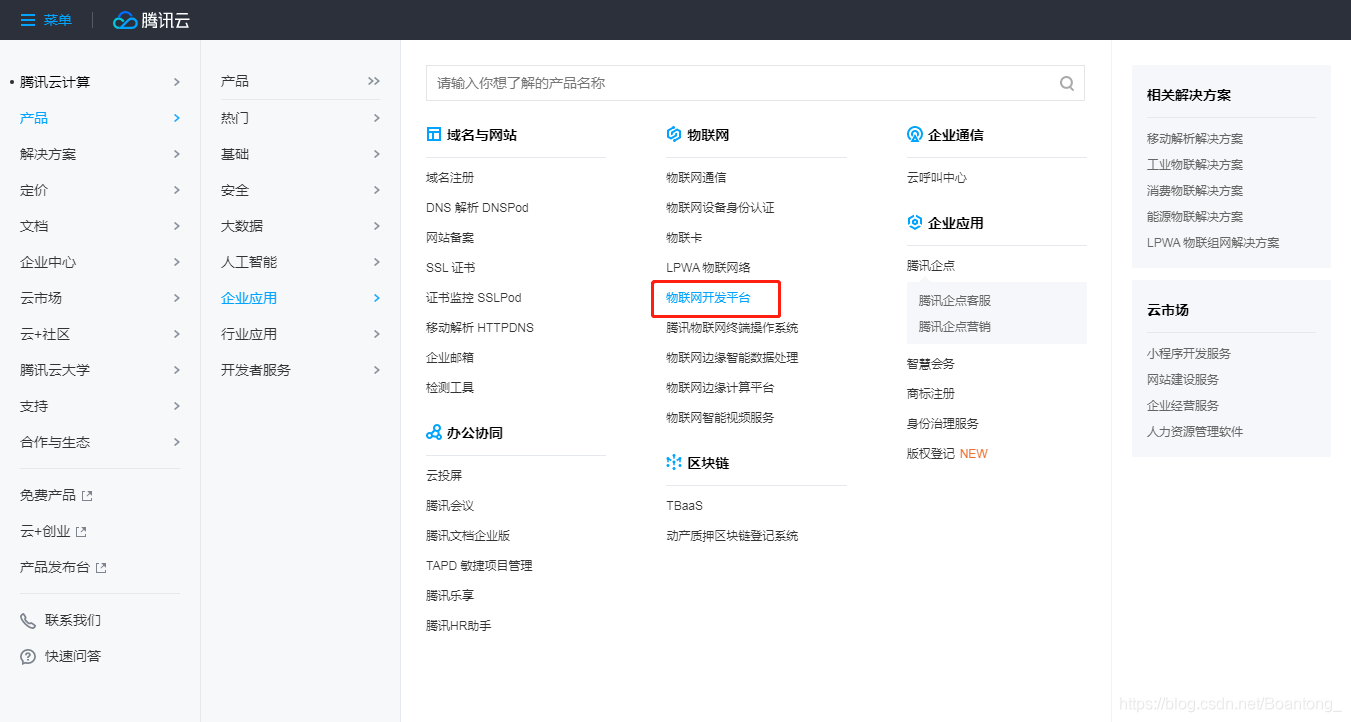Select 腾讯云大学 in the left menu
The image size is (1351, 722).
[55, 370]
